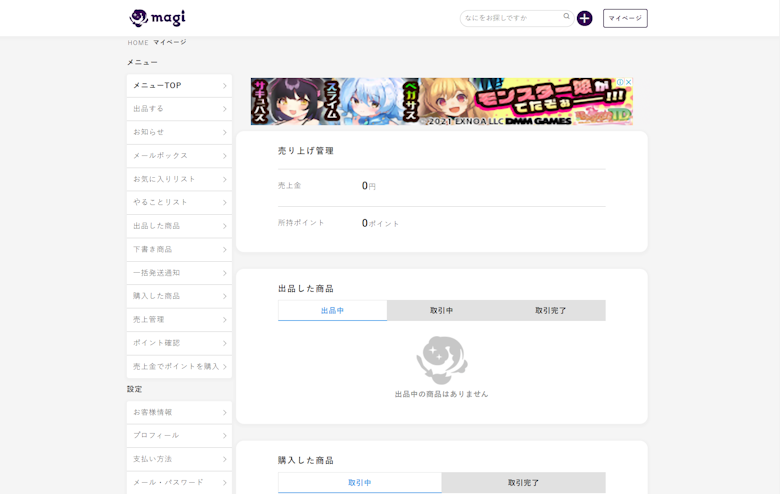Expand 下書き商品 chevron arrow
The width and height of the screenshot is (780, 494).
coord(225,249)
